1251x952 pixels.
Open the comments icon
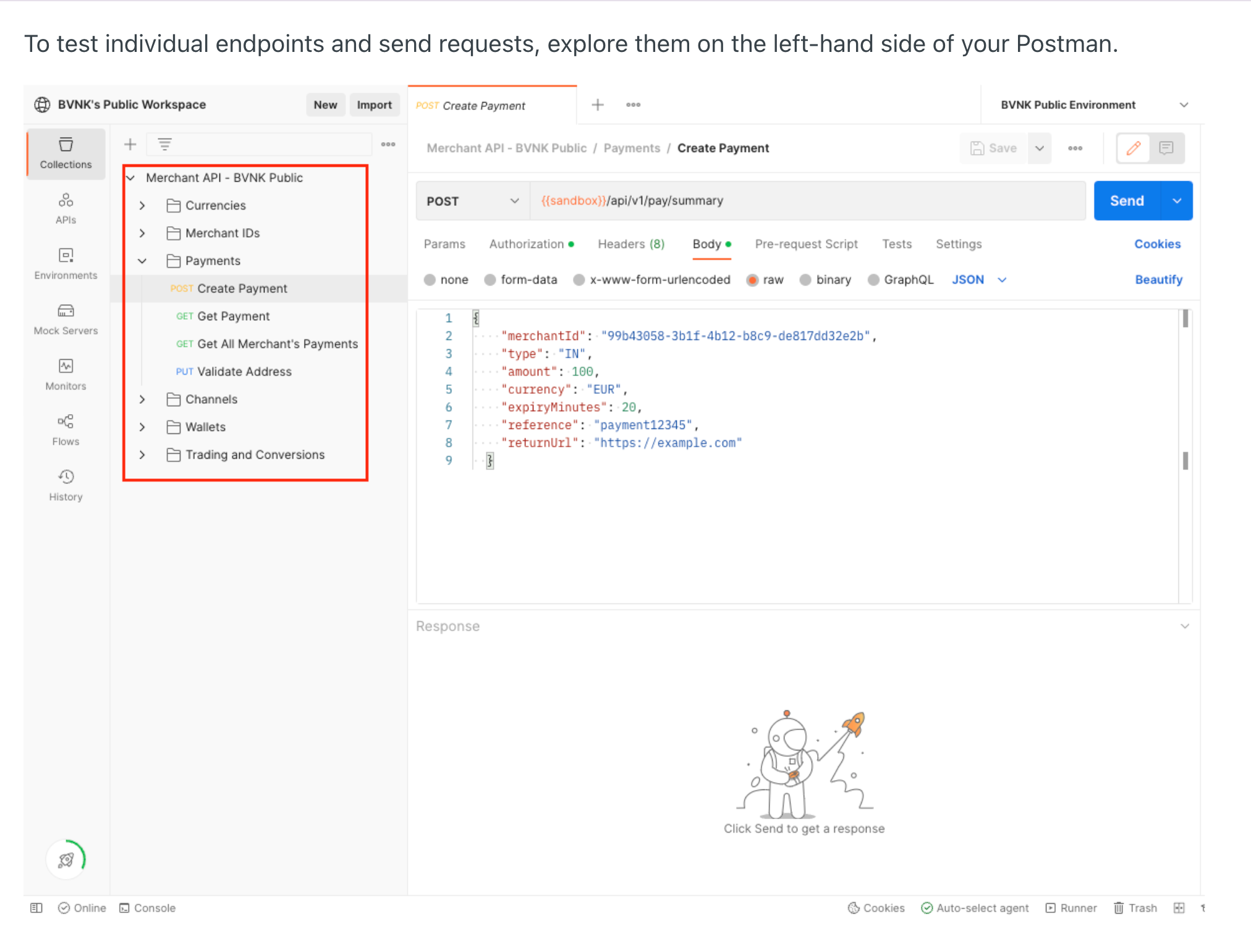[1166, 148]
